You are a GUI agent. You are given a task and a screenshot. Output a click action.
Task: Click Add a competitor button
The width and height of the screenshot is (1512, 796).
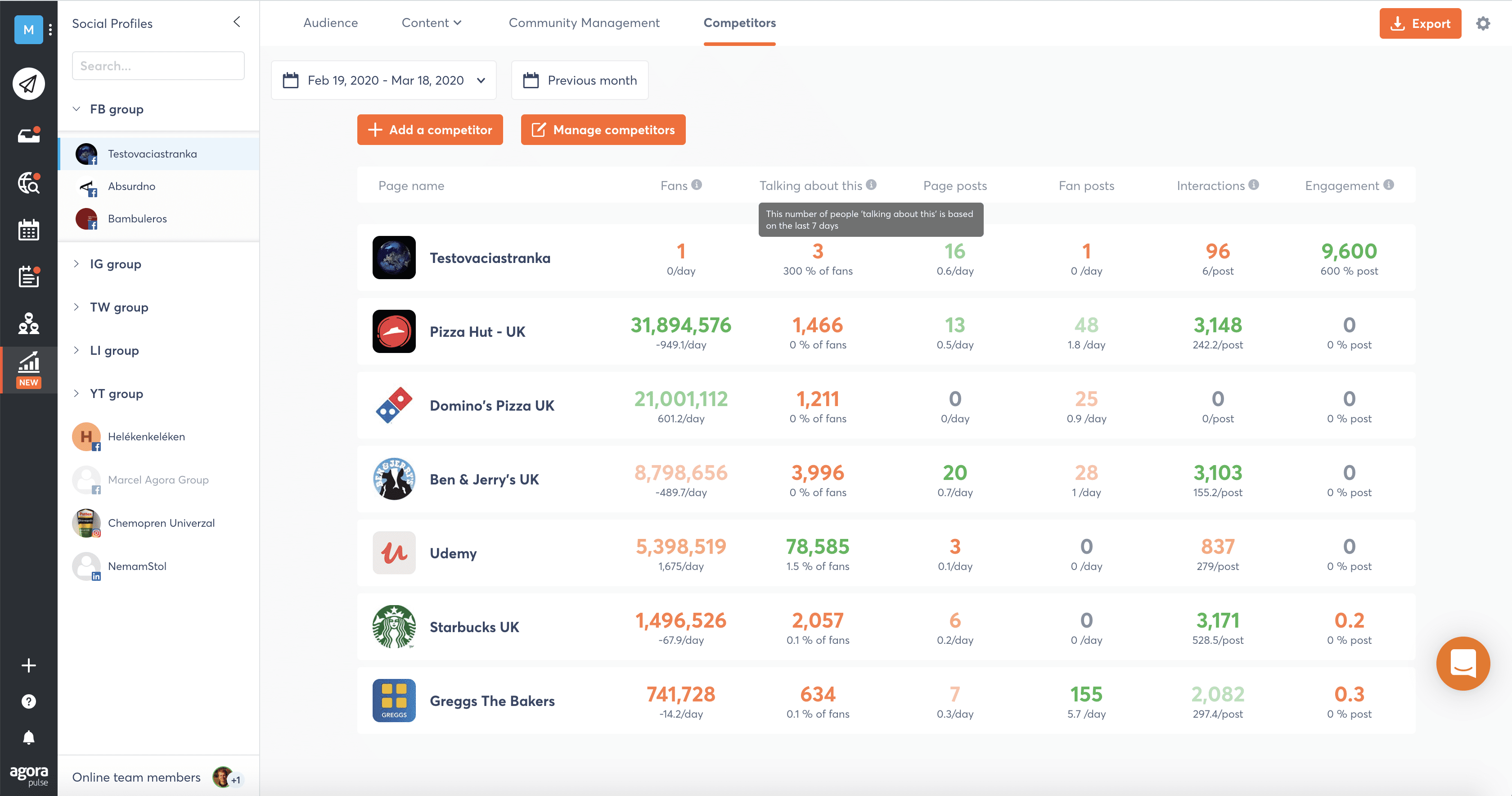point(430,130)
